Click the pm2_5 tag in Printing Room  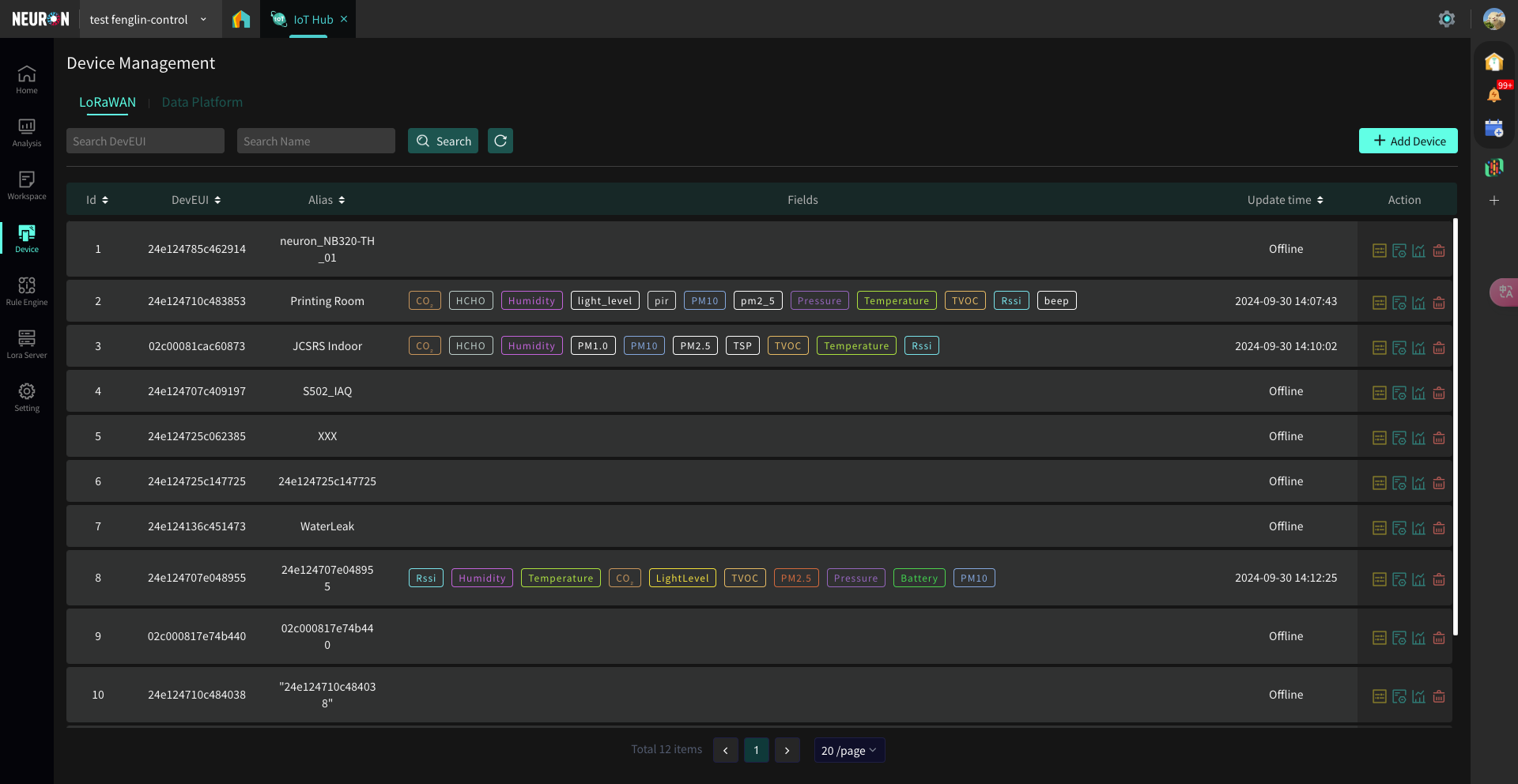pos(758,300)
